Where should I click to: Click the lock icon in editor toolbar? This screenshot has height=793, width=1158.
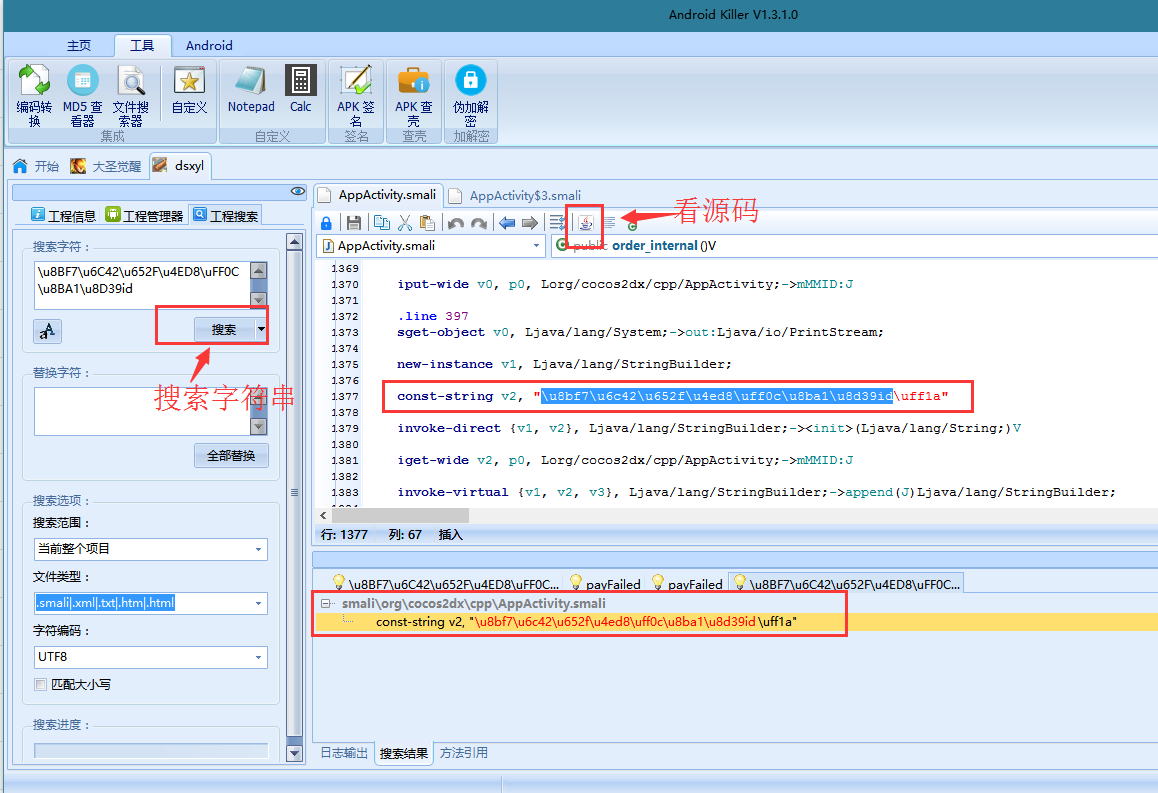(x=326, y=223)
